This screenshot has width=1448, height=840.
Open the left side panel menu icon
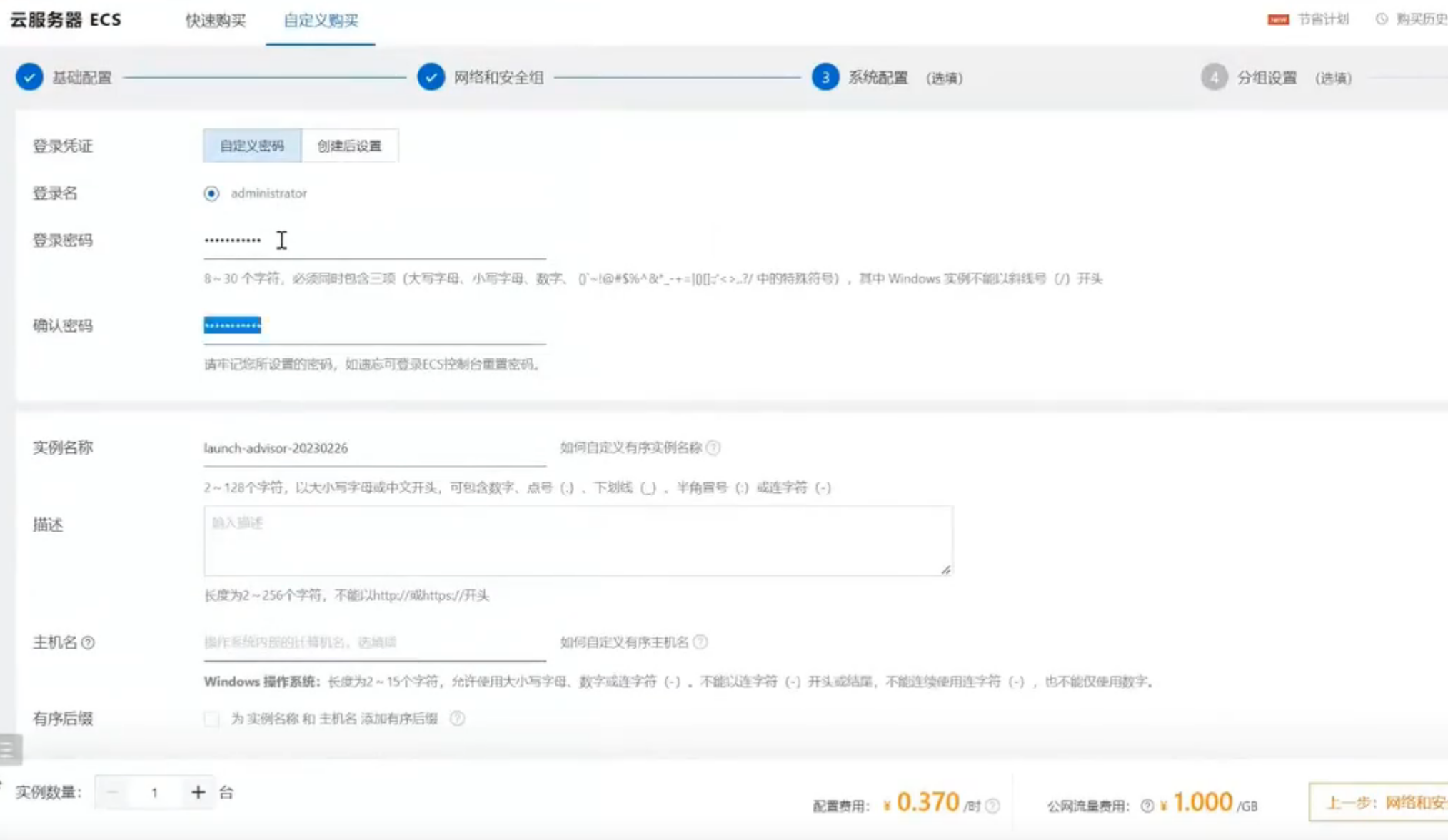pos(9,749)
